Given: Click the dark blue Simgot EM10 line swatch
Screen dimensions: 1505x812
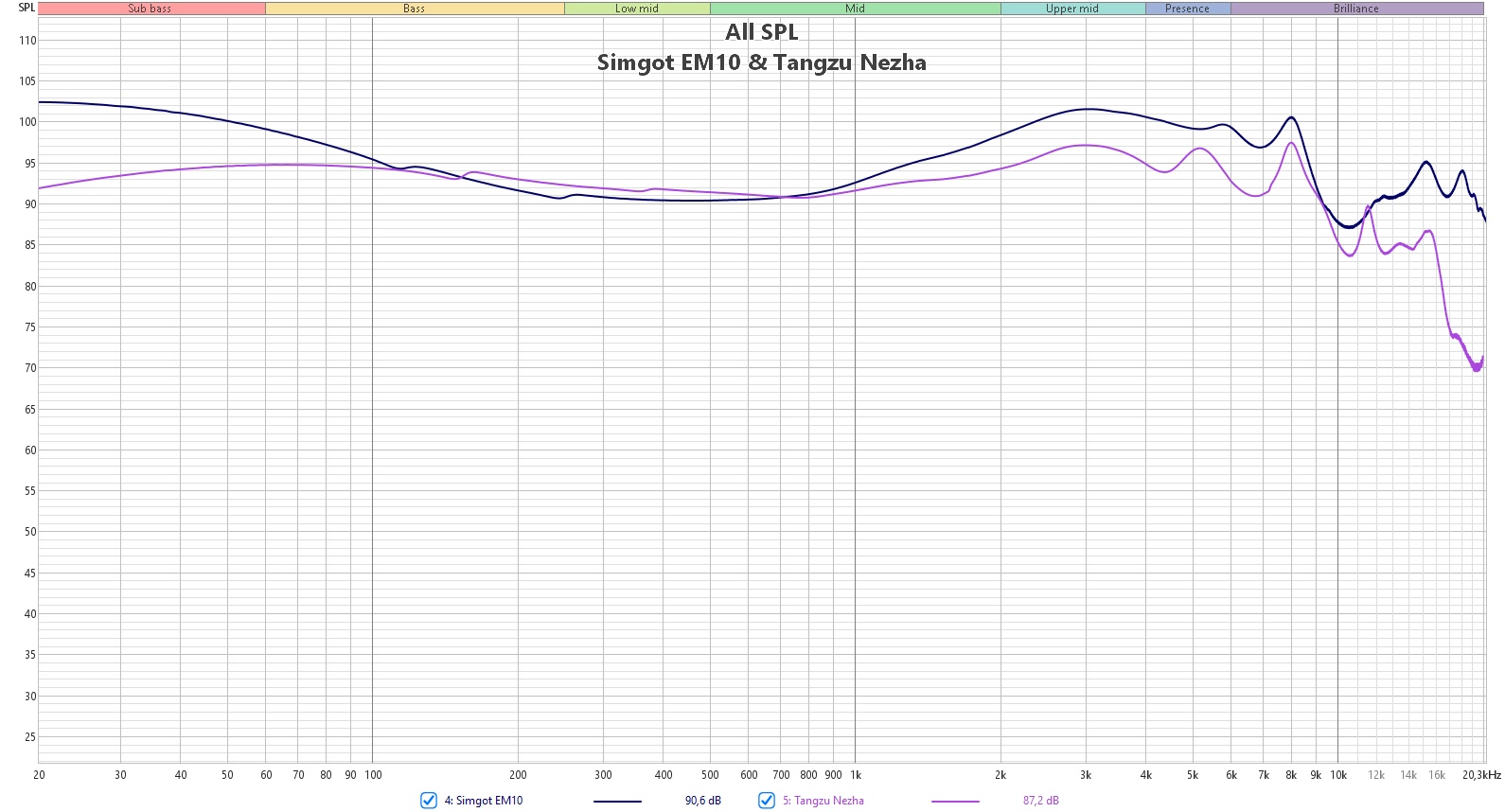Looking at the screenshot, I should (x=617, y=802).
